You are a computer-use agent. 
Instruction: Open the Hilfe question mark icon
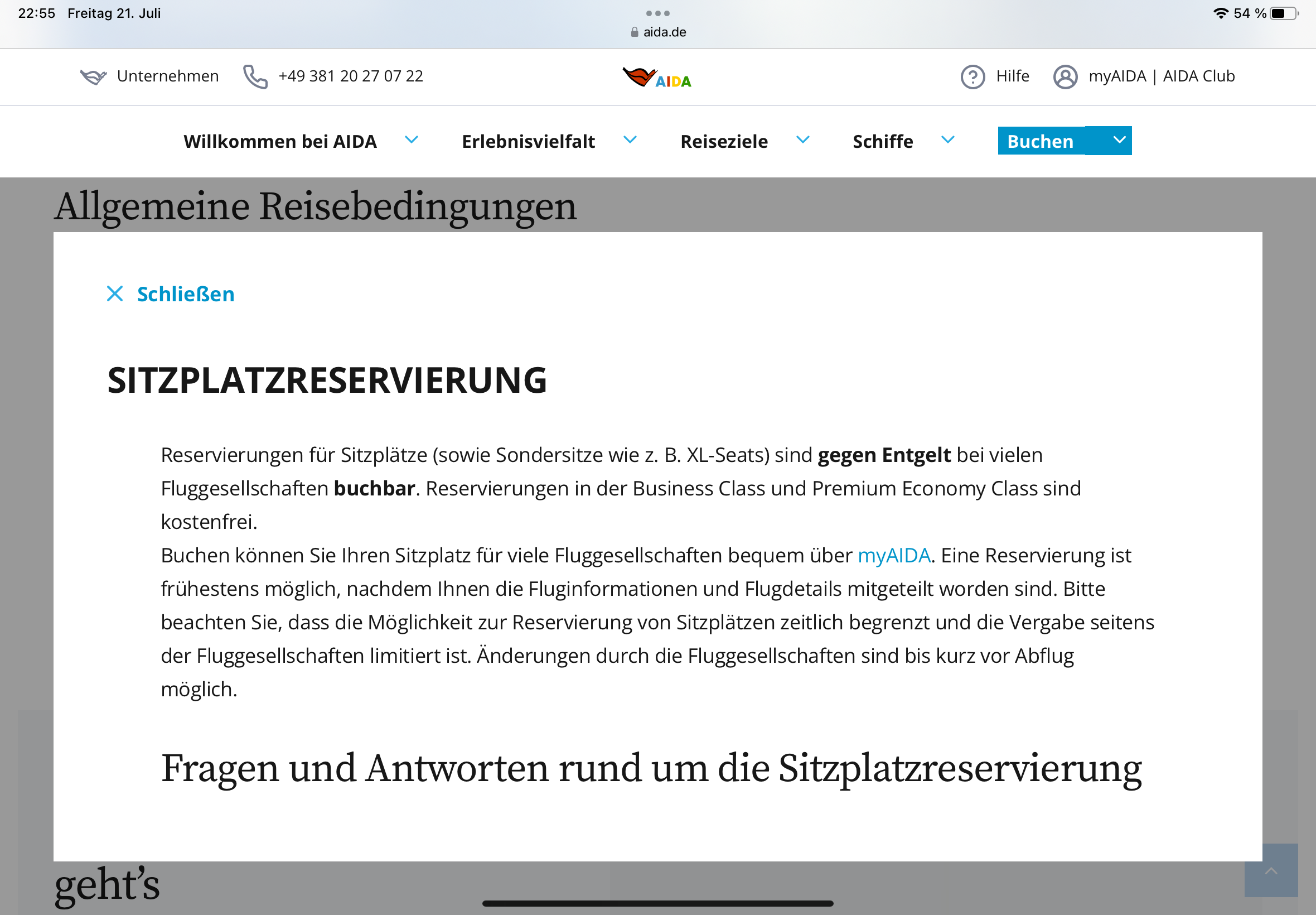[973, 77]
